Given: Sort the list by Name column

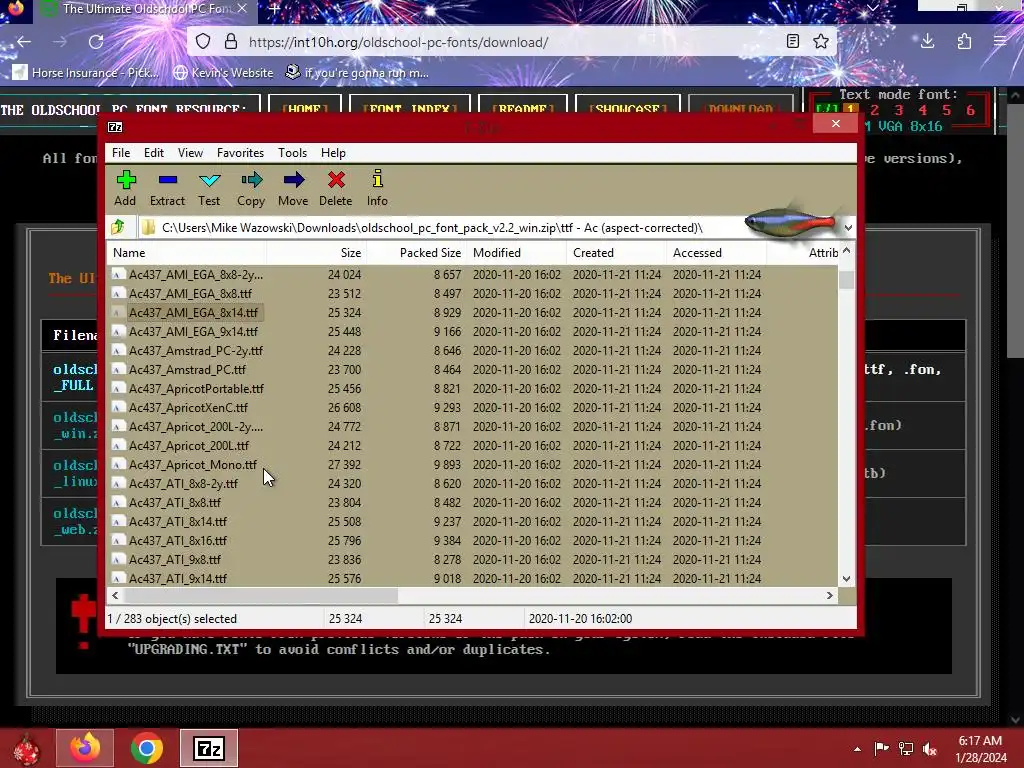Looking at the screenshot, I should (187, 253).
